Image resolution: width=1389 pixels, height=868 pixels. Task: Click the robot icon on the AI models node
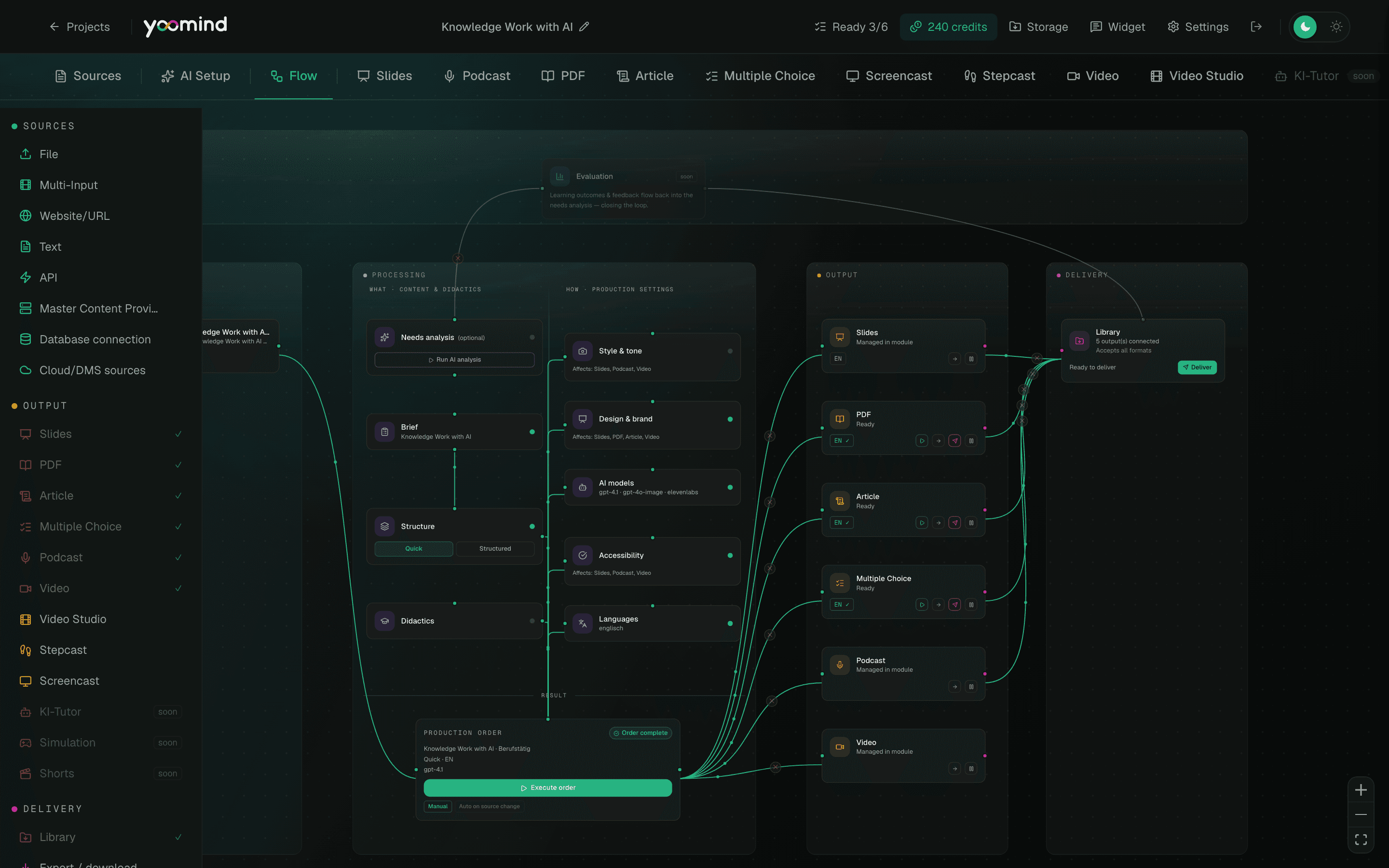coord(583,488)
